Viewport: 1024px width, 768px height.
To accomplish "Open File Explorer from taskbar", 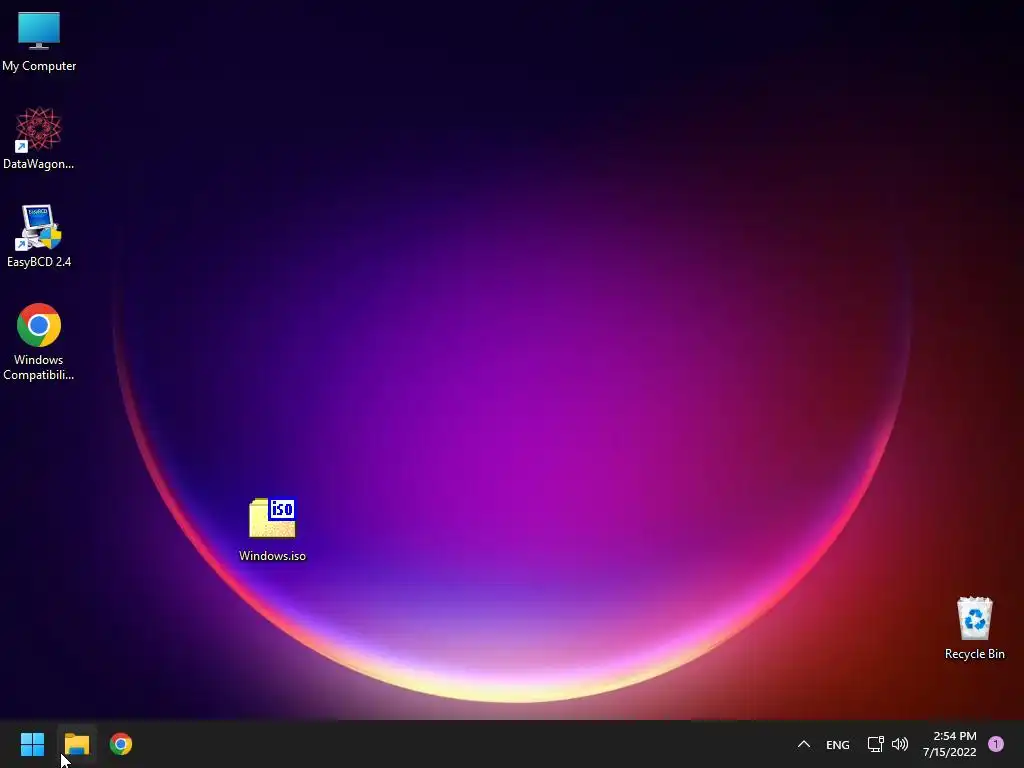I will (76, 744).
